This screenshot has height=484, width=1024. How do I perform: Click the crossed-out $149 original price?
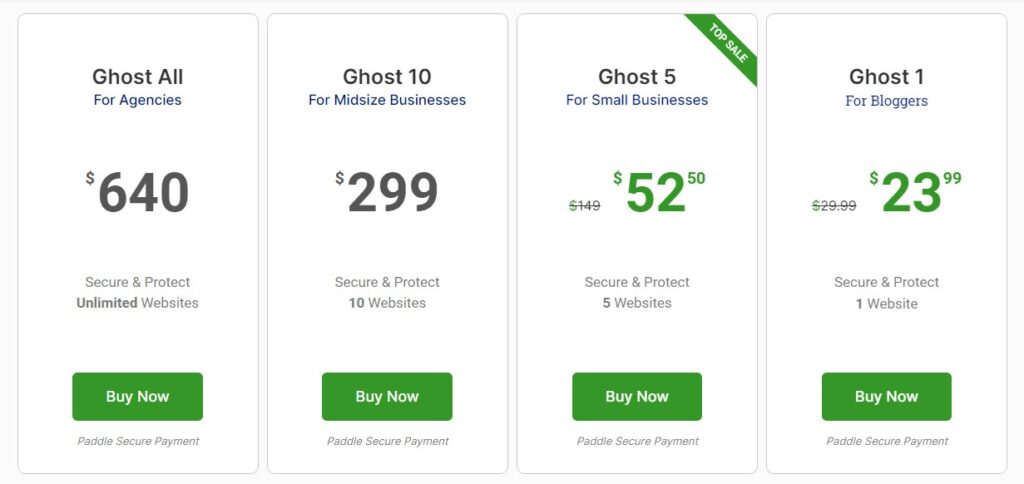point(584,206)
